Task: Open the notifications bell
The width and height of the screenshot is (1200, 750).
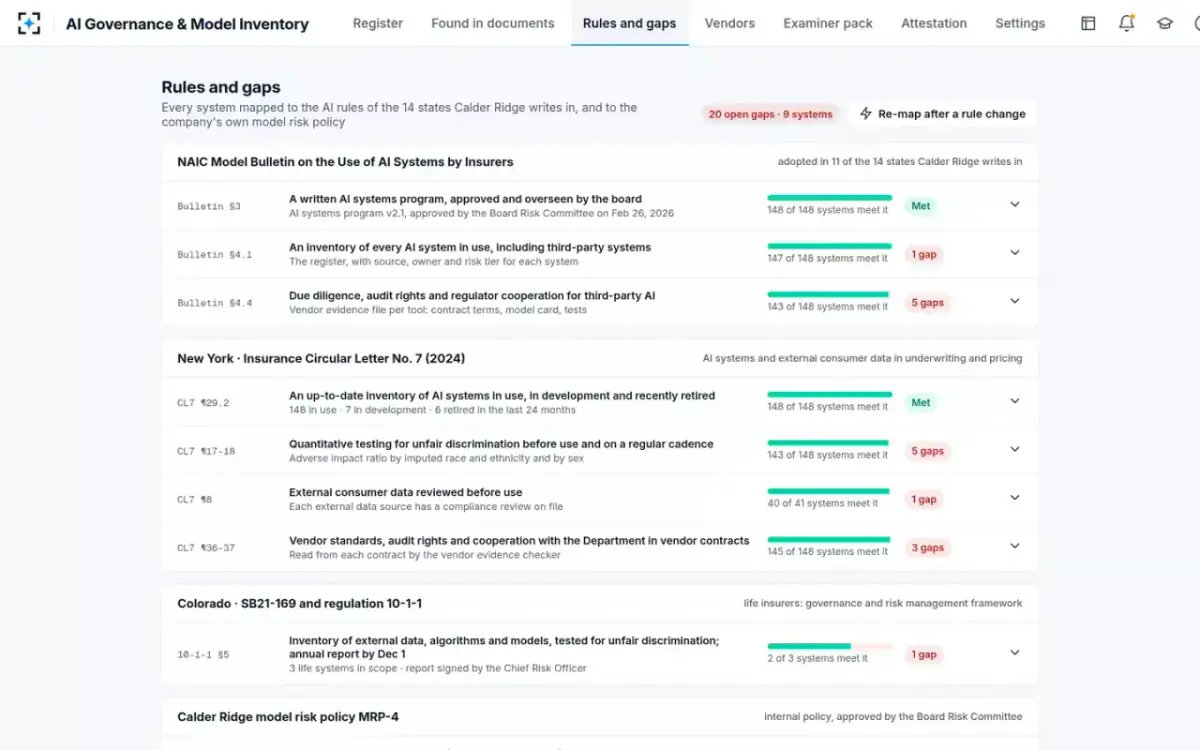Action: coord(1126,23)
